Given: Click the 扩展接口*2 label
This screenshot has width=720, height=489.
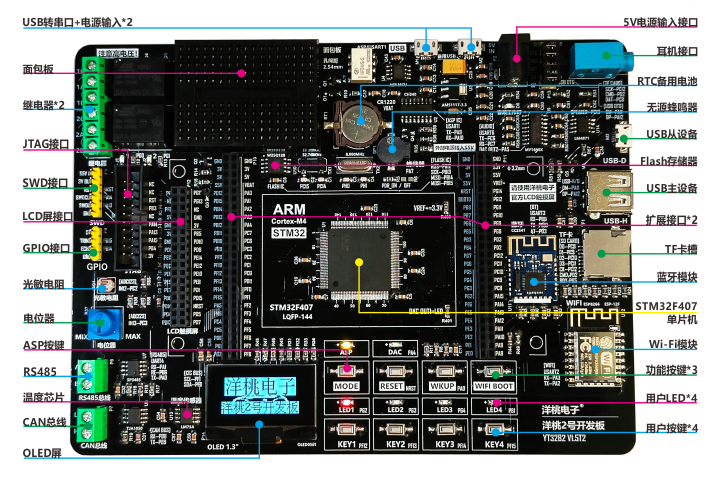Looking at the screenshot, I should [671, 220].
